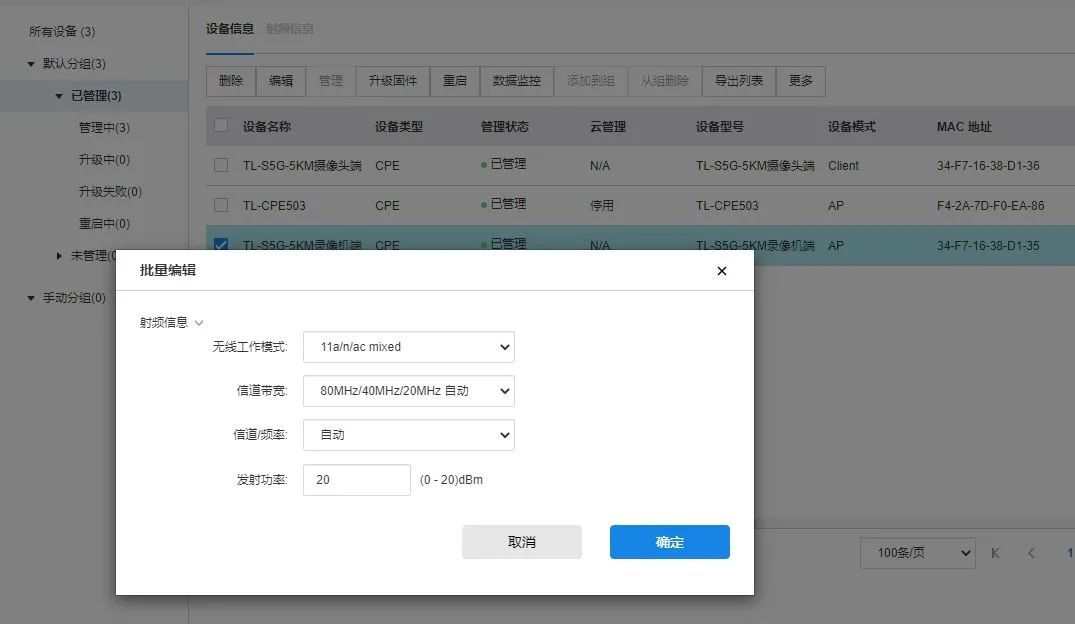Open the 100条/页 page size dropdown
Image resolution: width=1075 pixels, height=624 pixels.
click(x=917, y=552)
